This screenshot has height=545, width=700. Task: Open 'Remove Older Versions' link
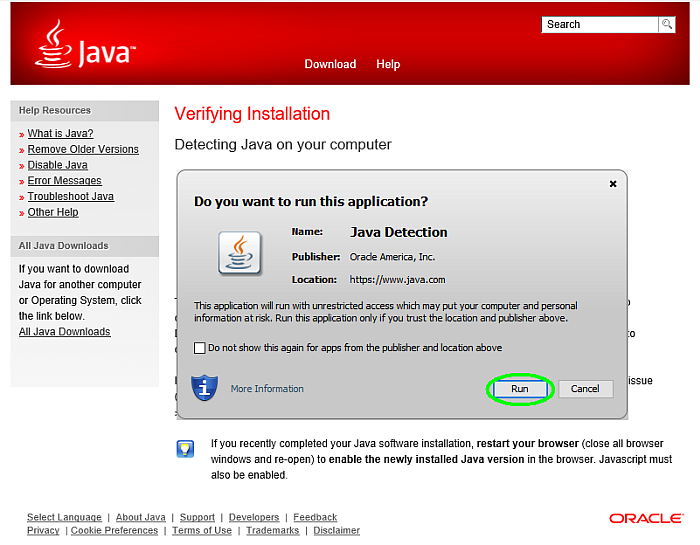coord(83,149)
